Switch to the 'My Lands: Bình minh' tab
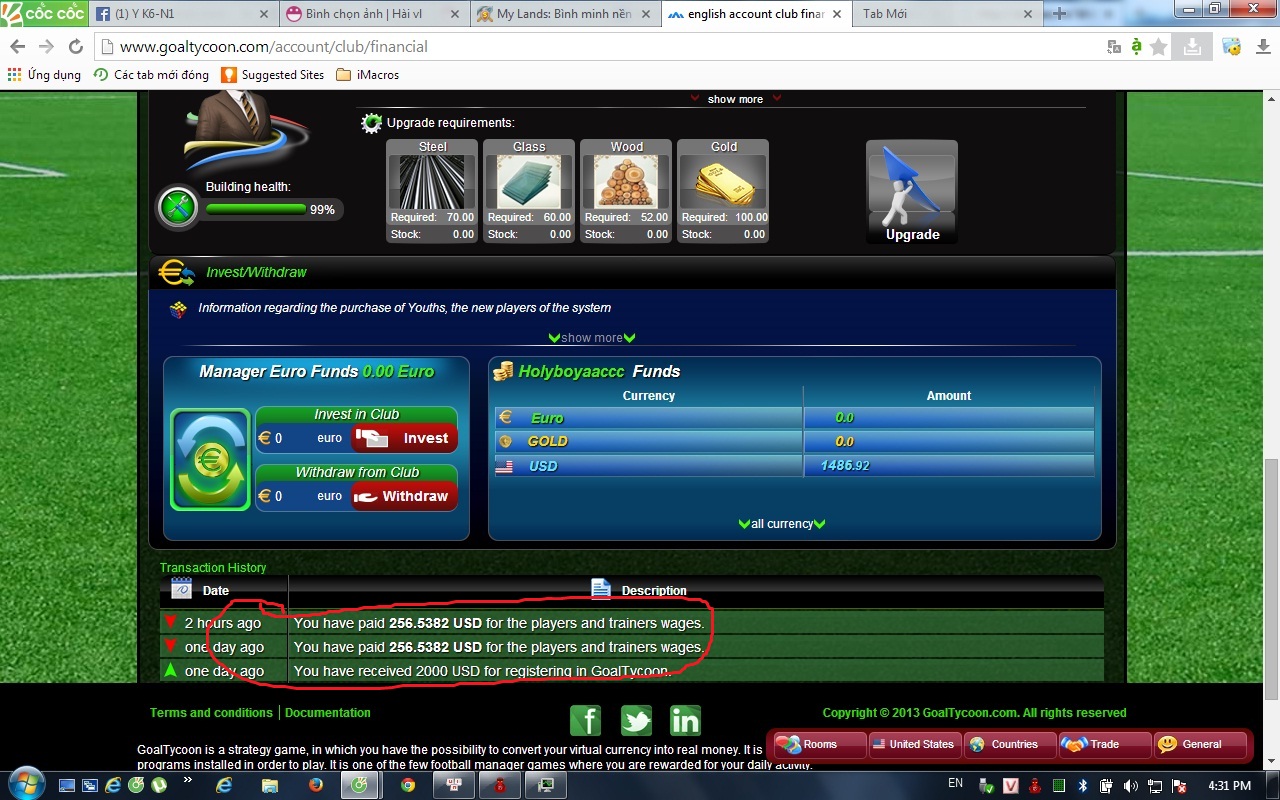1280x800 pixels. click(x=565, y=14)
